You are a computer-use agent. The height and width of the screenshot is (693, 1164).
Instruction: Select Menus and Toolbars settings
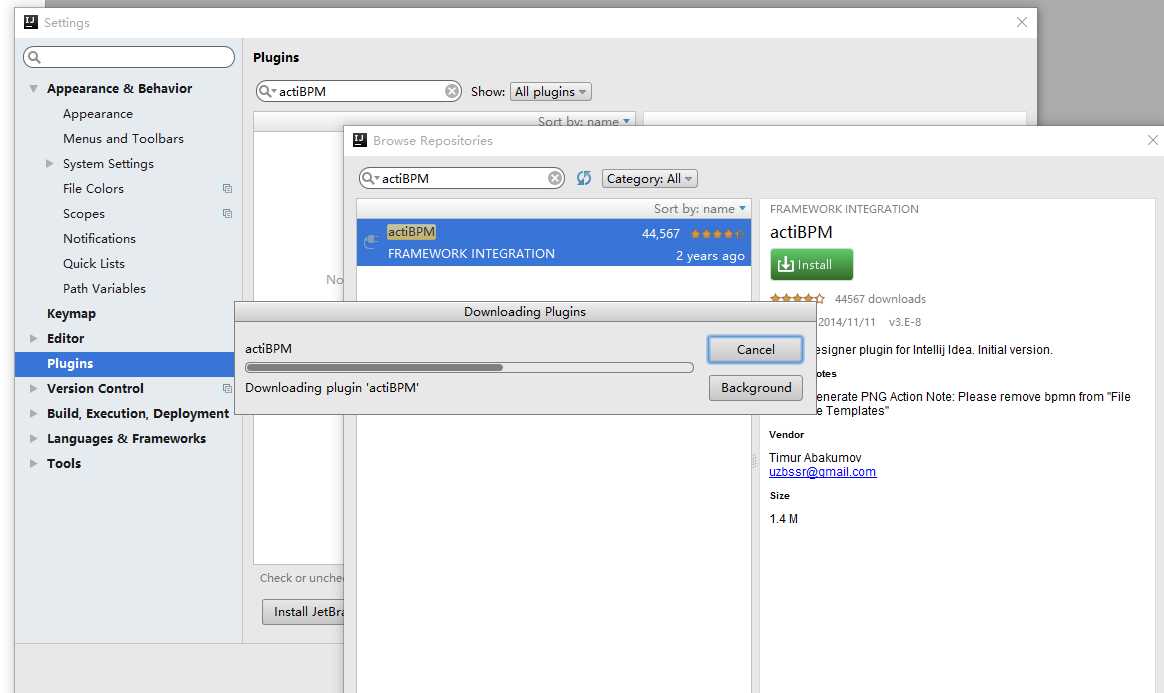[123, 139]
